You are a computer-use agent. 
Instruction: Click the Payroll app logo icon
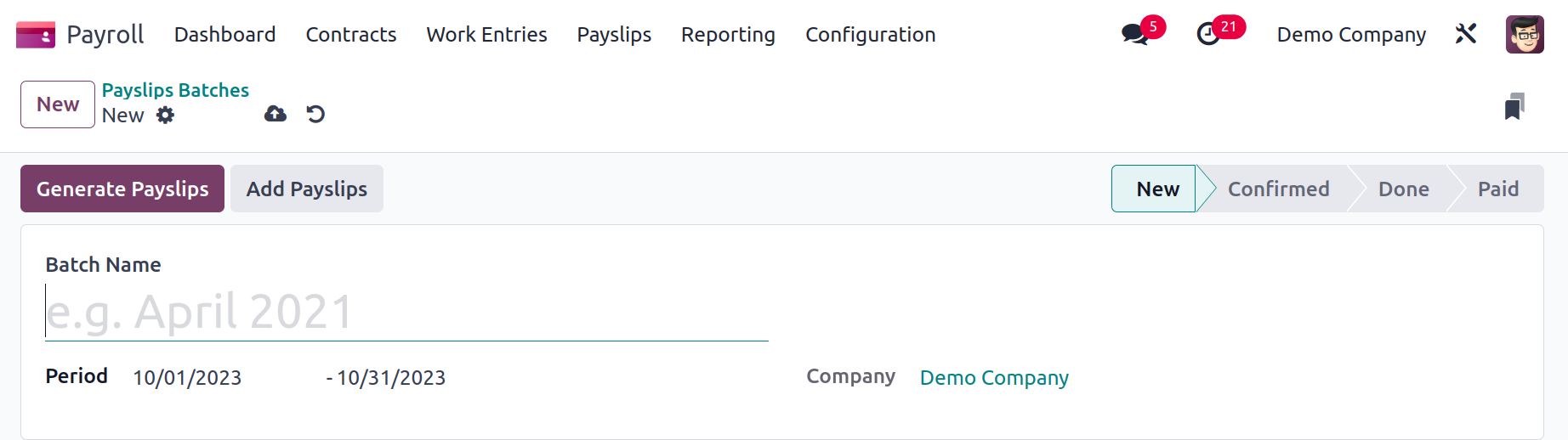[36, 35]
